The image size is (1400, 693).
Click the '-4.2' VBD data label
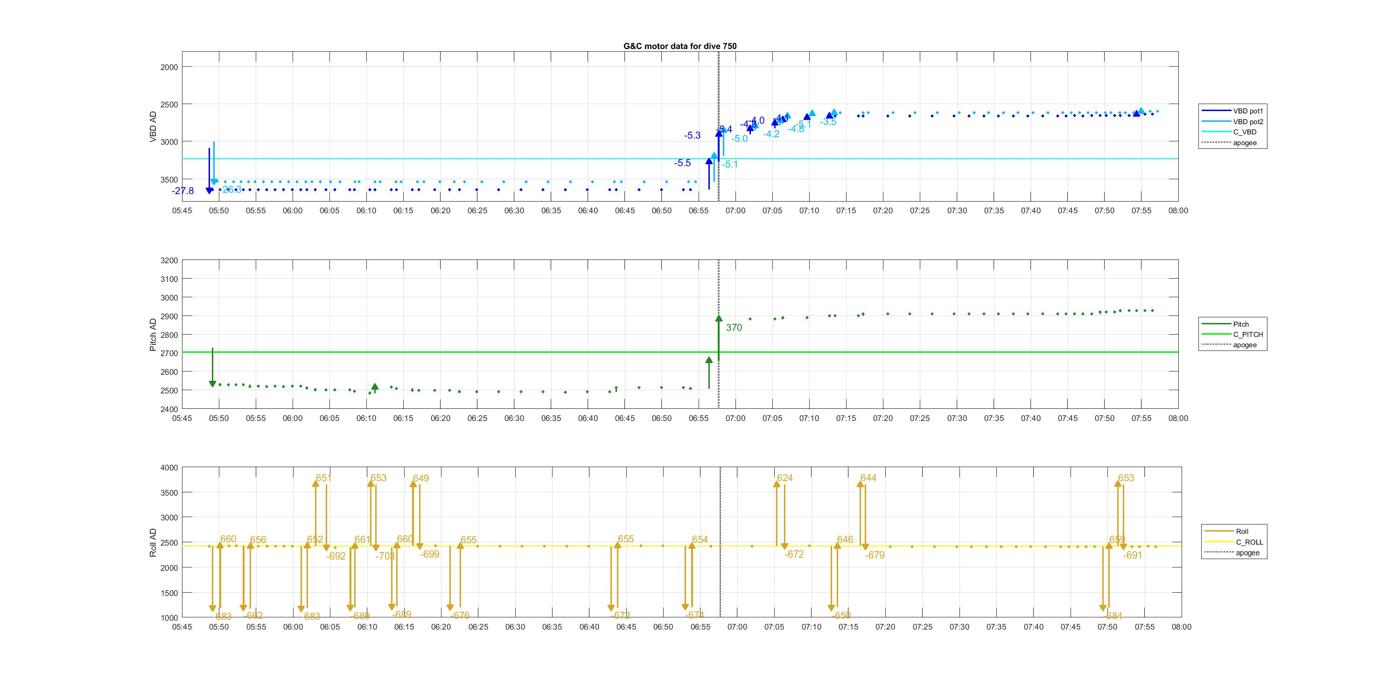(771, 134)
